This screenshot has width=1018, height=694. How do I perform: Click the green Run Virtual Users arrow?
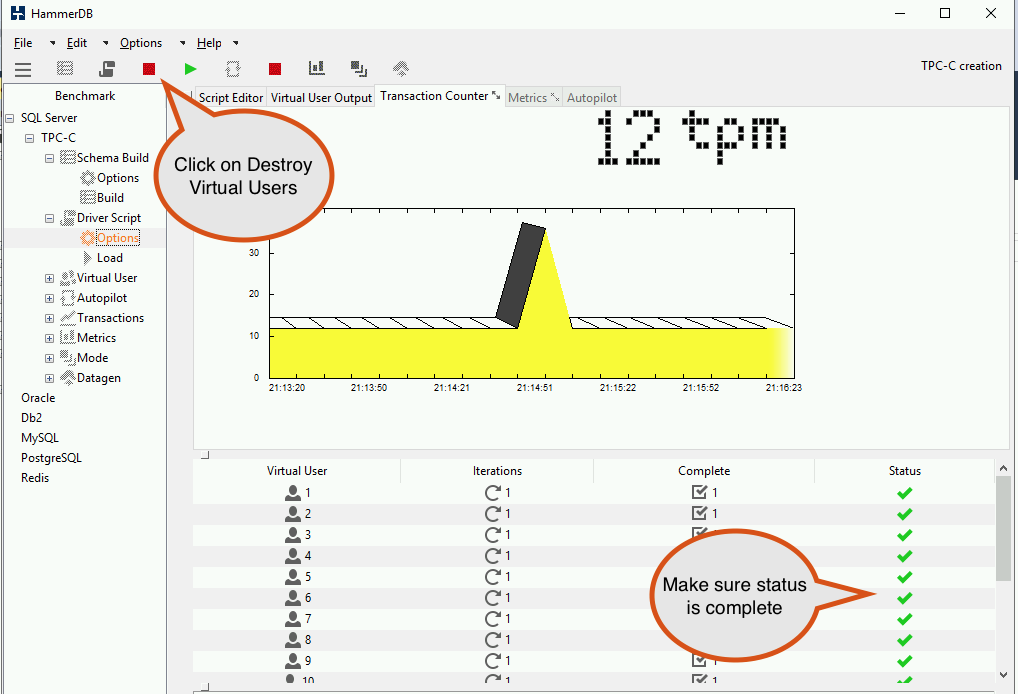tap(190, 69)
